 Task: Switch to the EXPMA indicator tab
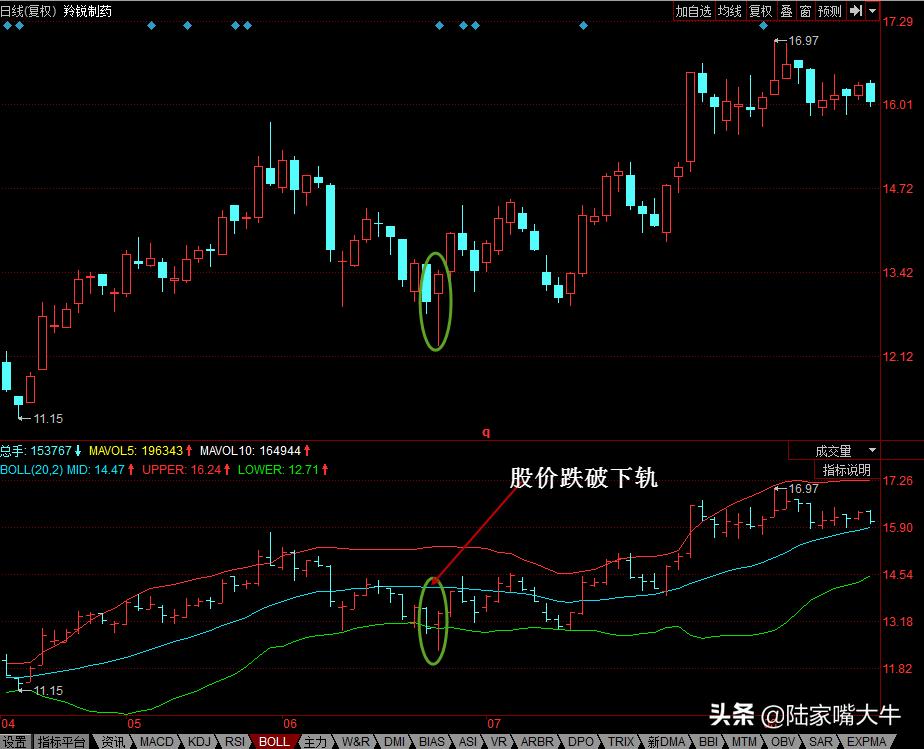pos(866,741)
